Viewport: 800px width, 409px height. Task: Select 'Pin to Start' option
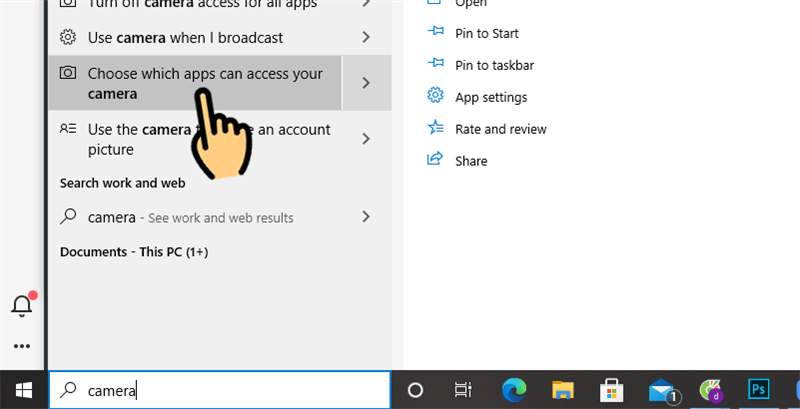coord(486,33)
